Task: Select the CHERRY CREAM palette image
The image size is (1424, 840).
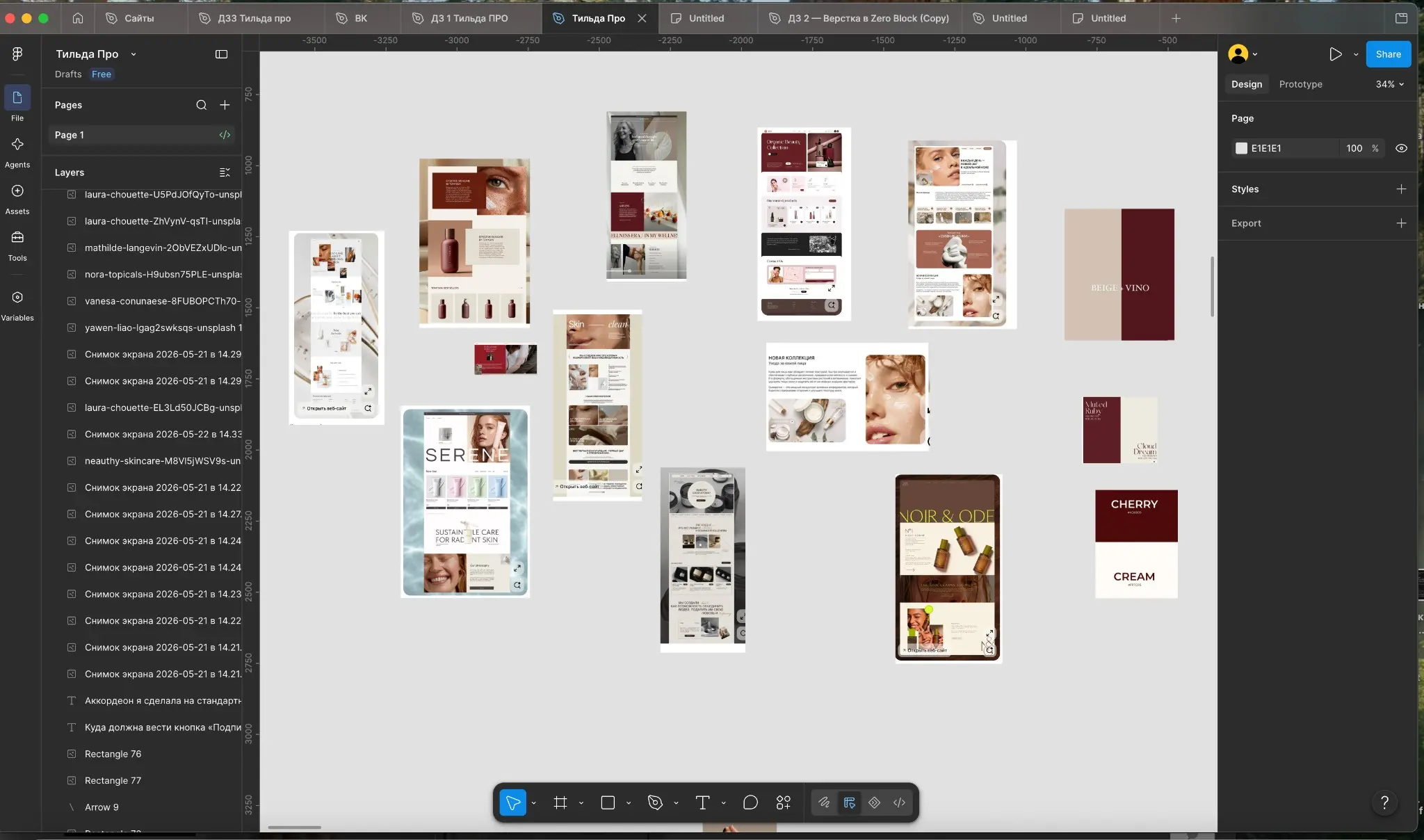Action: [1136, 544]
